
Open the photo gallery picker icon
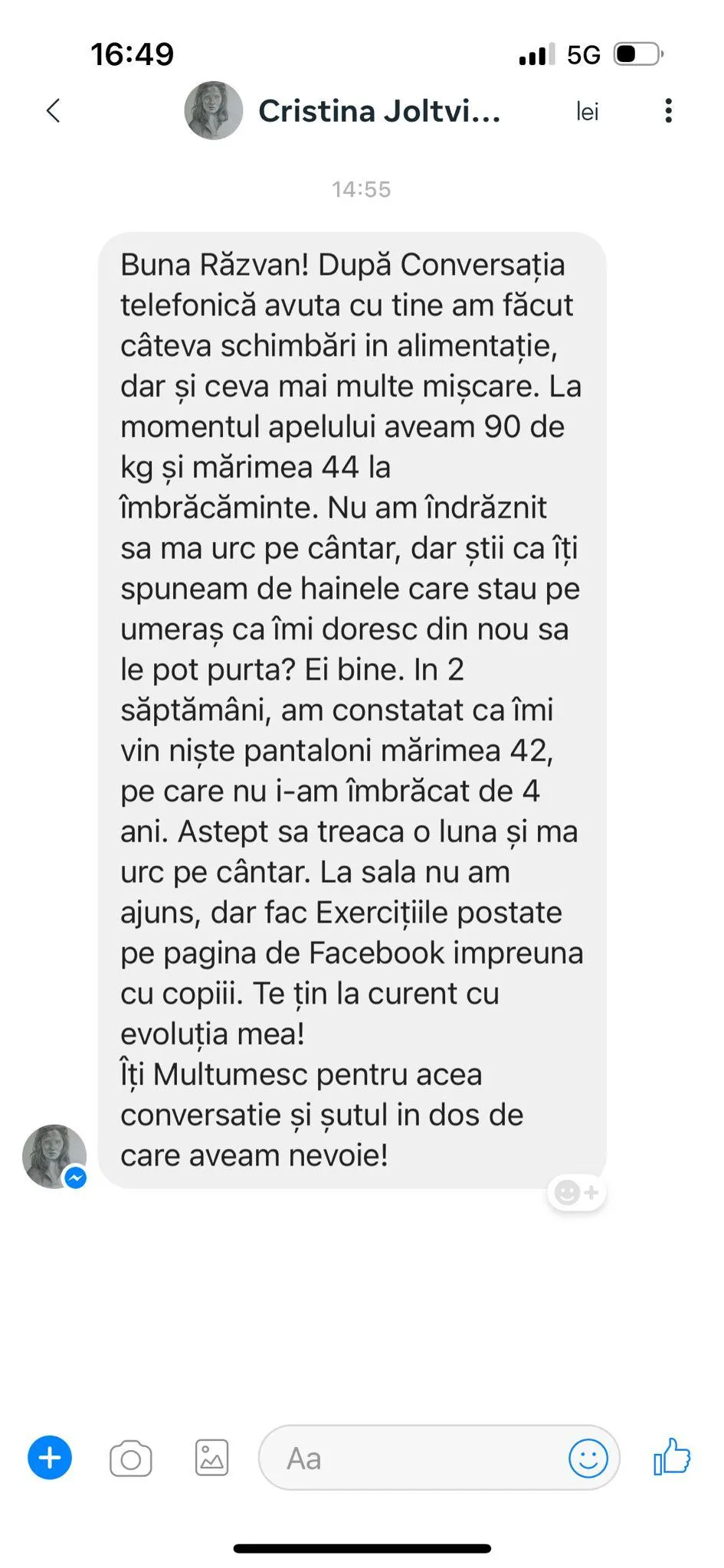(211, 1458)
